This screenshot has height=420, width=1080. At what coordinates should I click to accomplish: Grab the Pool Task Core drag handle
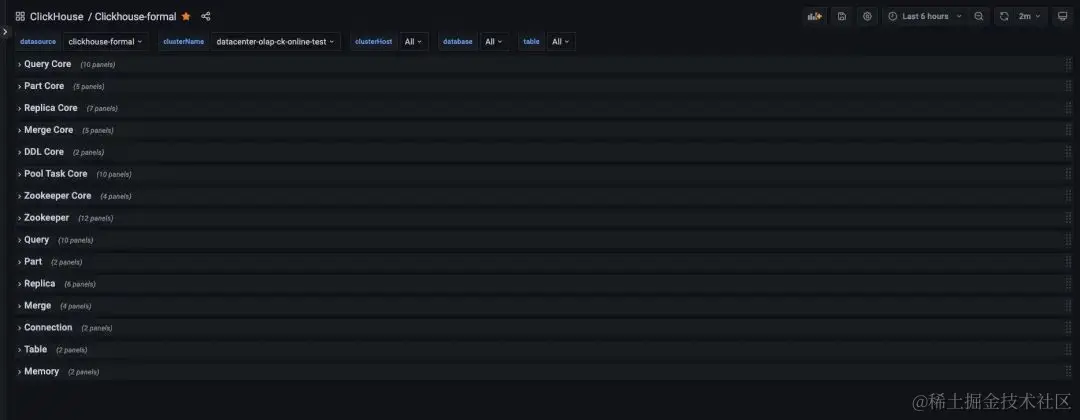1068,174
